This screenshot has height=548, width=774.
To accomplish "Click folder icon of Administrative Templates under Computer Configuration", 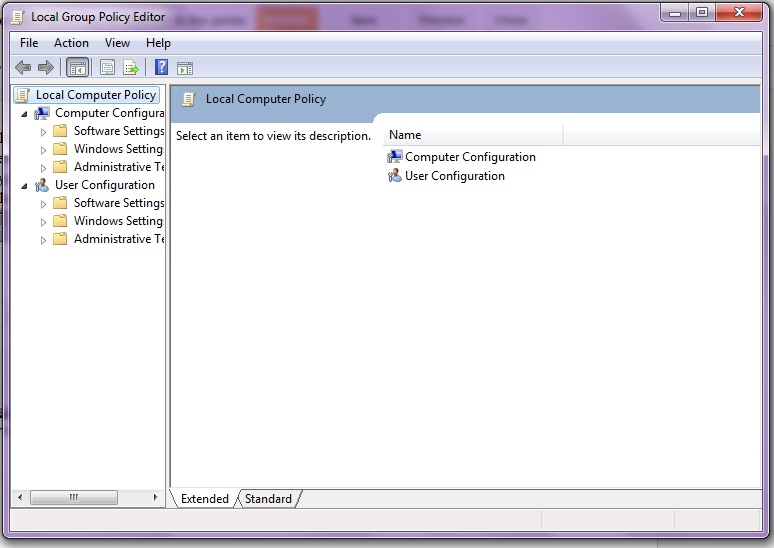I will click(60, 167).
